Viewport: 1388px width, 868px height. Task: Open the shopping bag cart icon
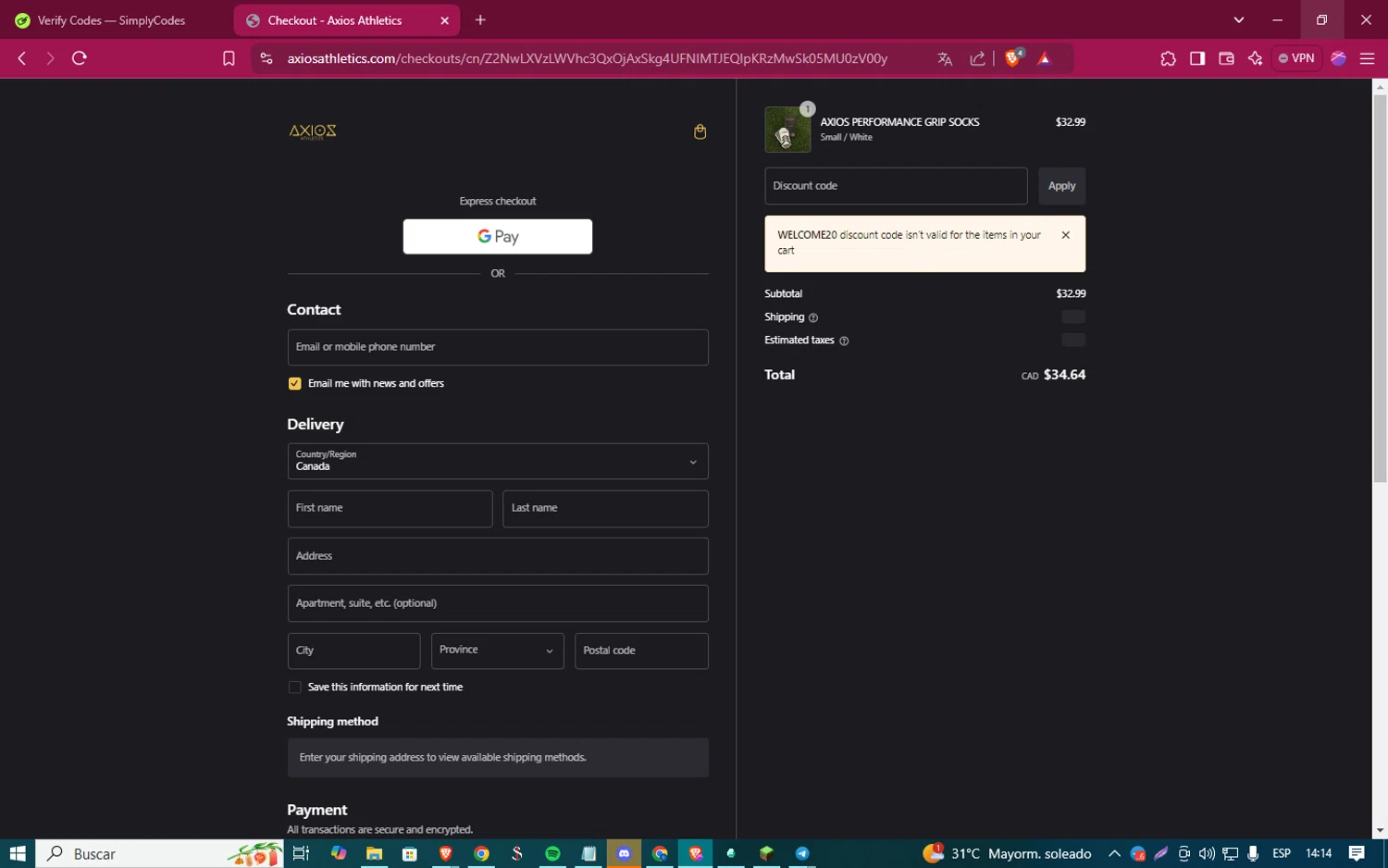(x=700, y=131)
